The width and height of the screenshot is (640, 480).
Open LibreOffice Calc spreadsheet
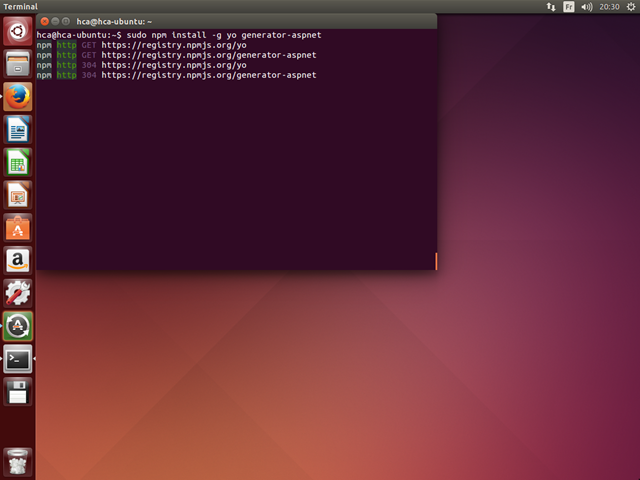click(18, 162)
